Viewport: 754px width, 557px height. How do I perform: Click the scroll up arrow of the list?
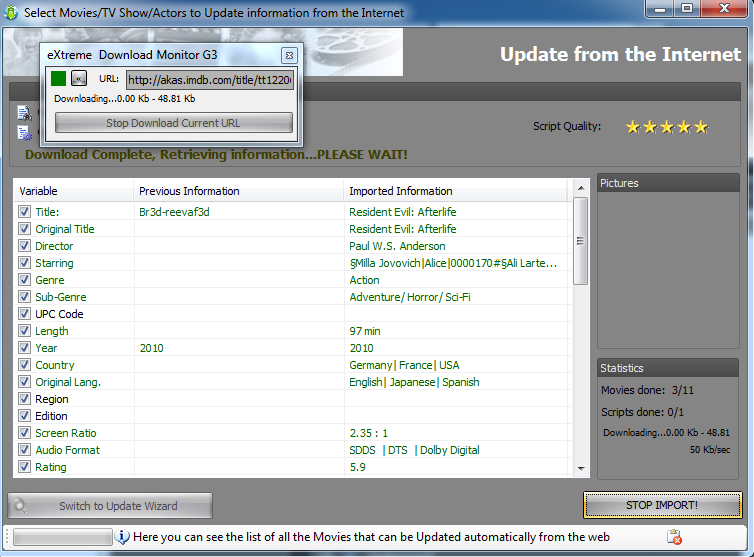coord(581,188)
